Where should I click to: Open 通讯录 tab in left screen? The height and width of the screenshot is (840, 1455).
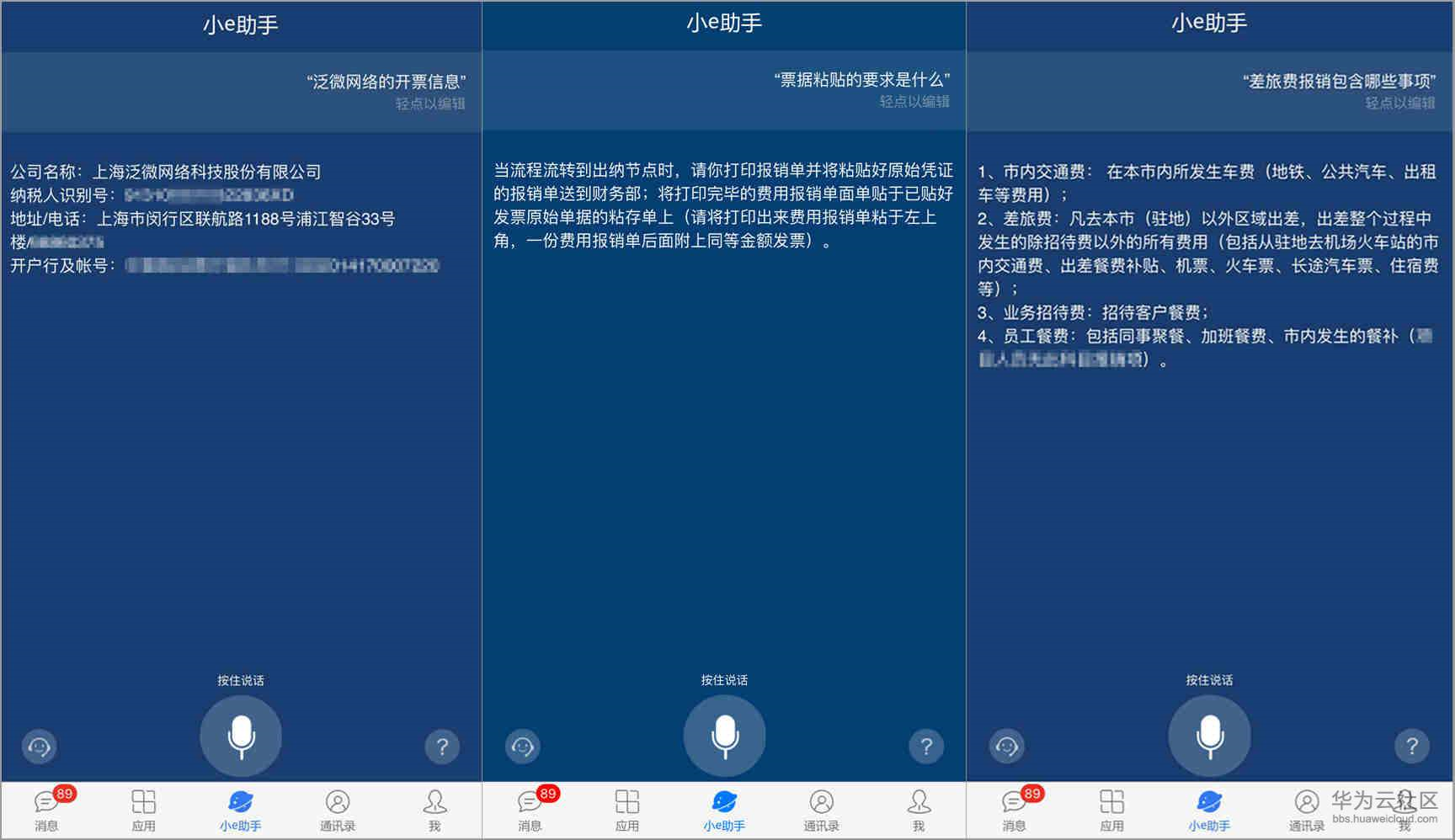(338, 810)
